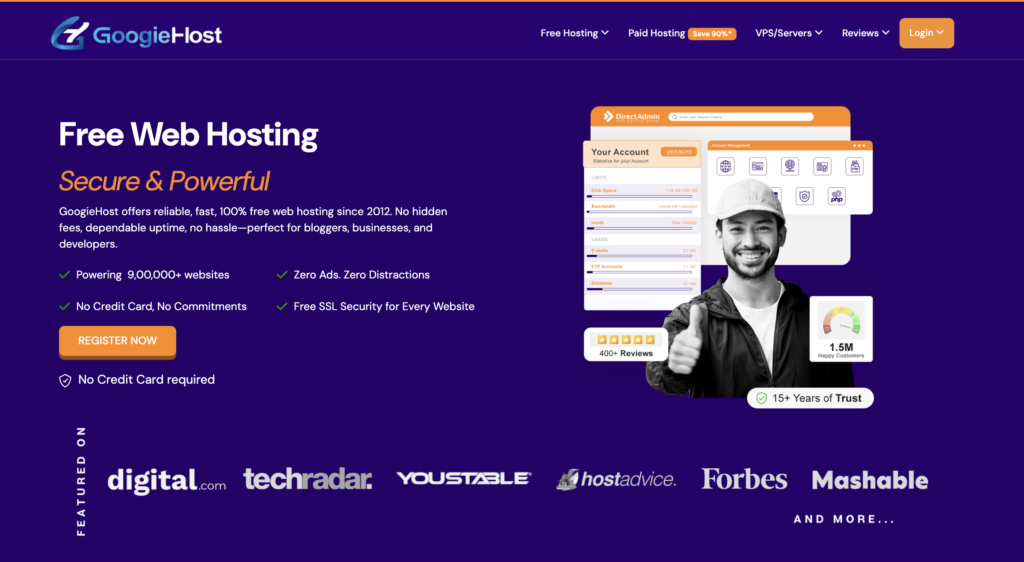Click the 400+ Reviews label
Screen dimensions: 1024x562
(x=626, y=353)
